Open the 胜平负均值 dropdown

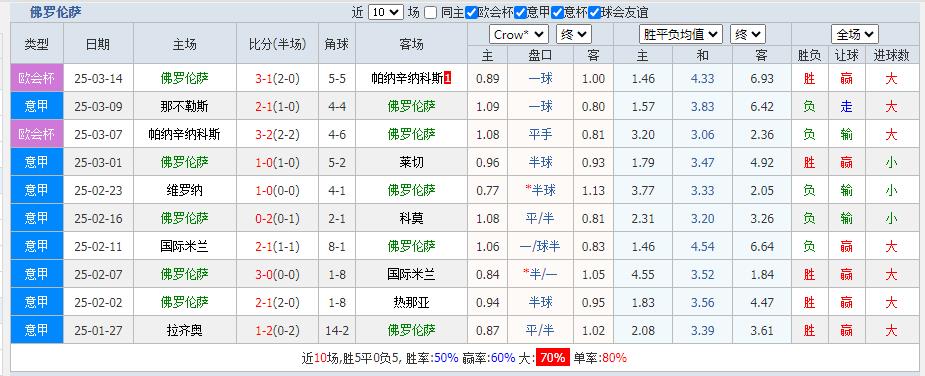(681, 34)
